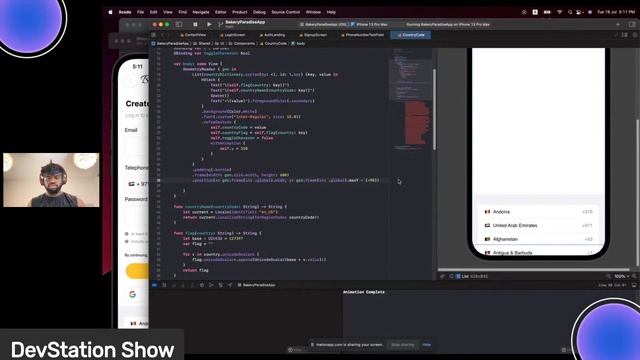The width and height of the screenshot is (640, 360).
Task: Select Afghanistan row in preview list
Action: tap(538, 239)
